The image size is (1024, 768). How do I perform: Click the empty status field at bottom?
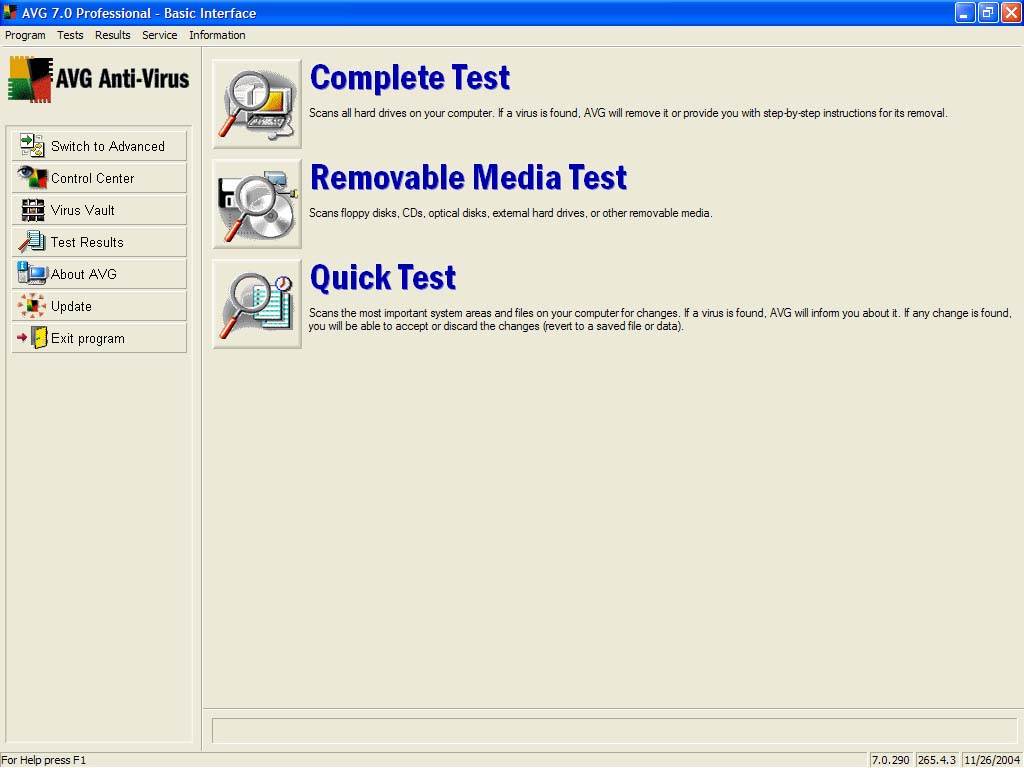click(x=615, y=730)
